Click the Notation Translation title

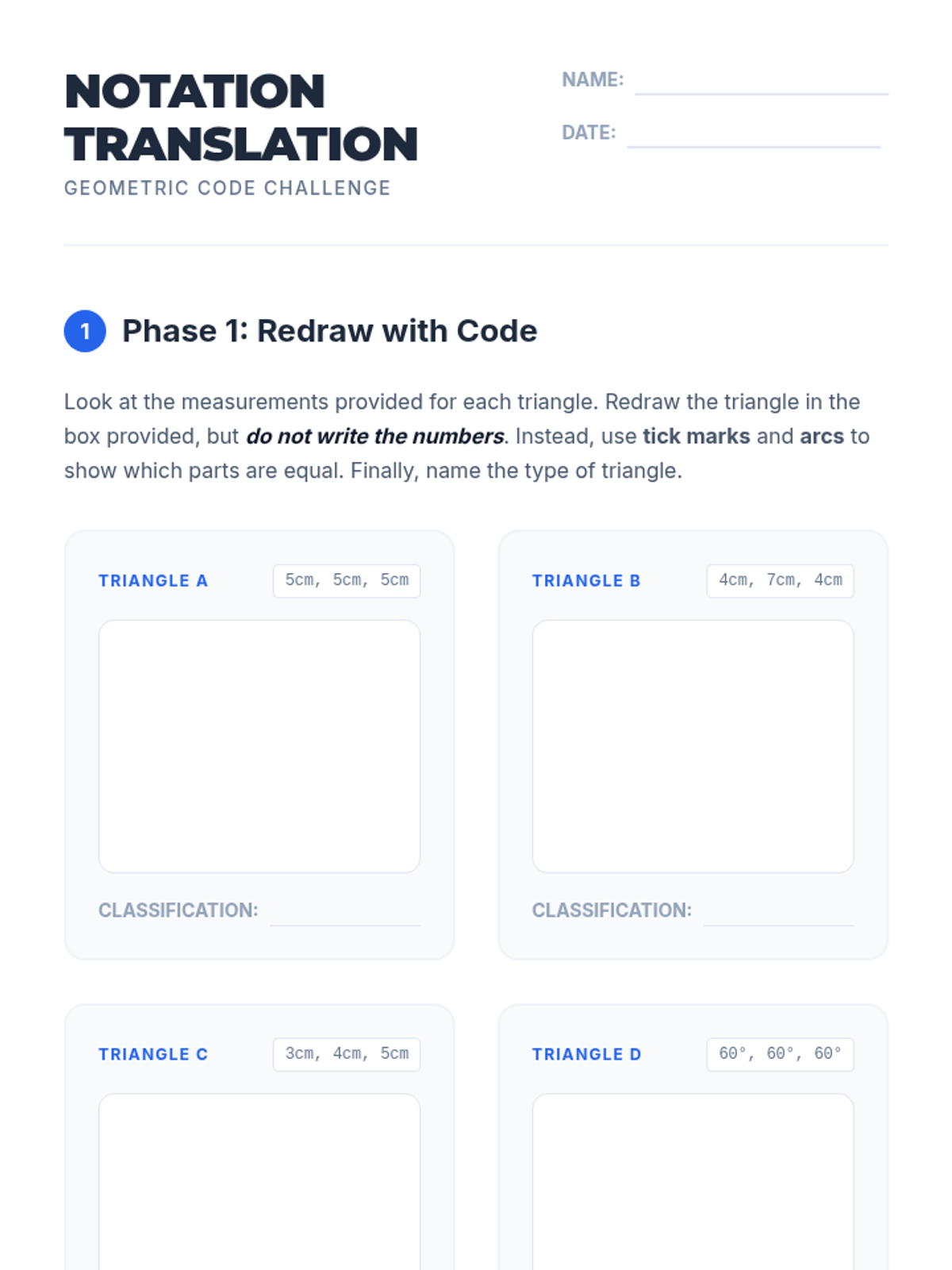click(241, 117)
